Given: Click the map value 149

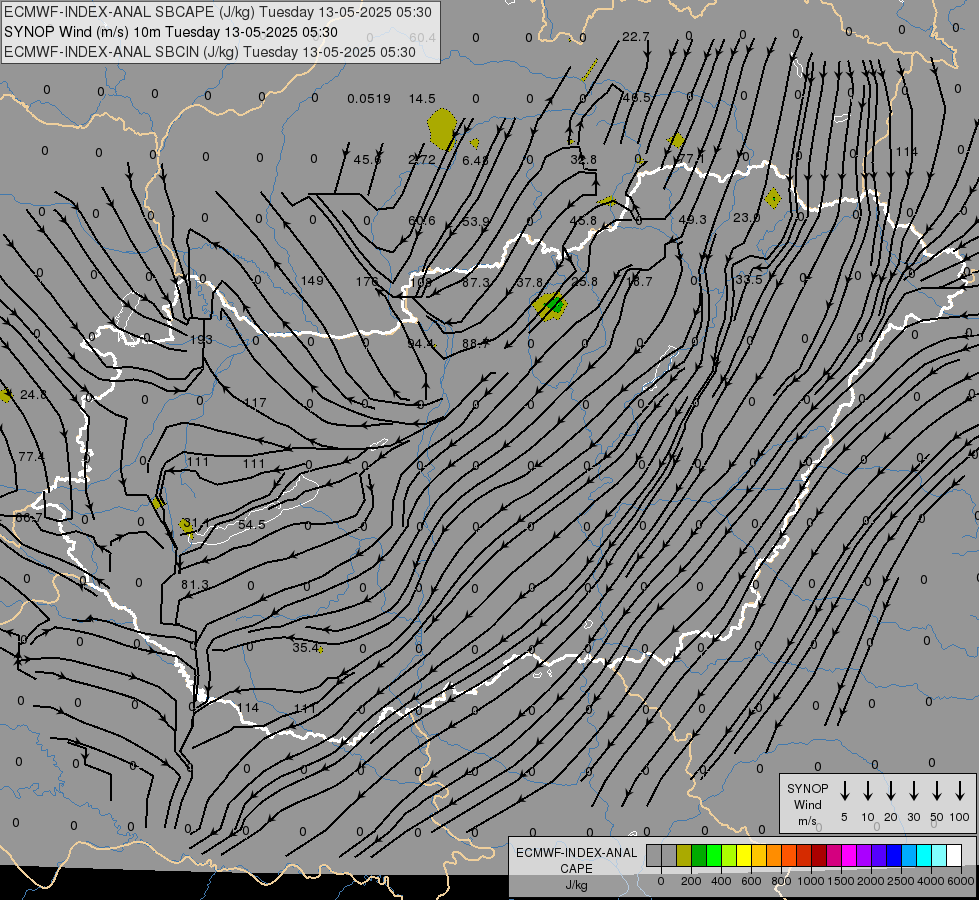Looking at the screenshot, I should point(312,280).
